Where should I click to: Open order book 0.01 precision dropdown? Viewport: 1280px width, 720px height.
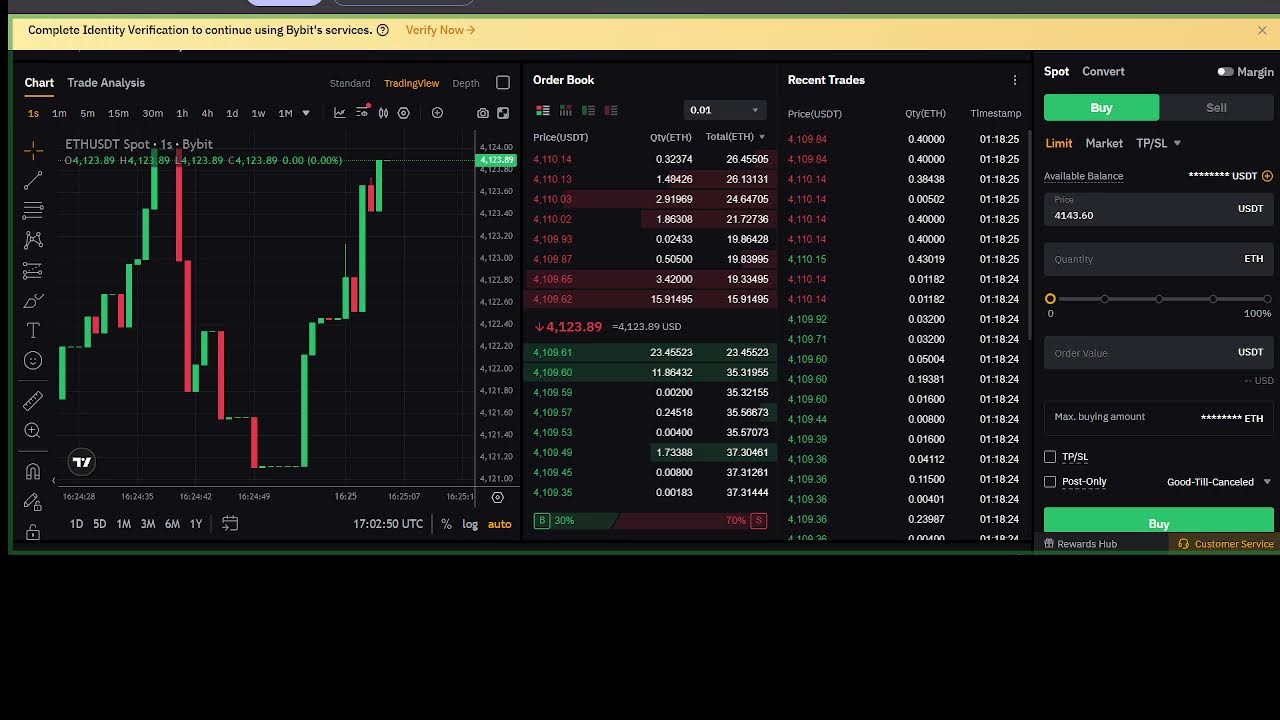pos(726,110)
